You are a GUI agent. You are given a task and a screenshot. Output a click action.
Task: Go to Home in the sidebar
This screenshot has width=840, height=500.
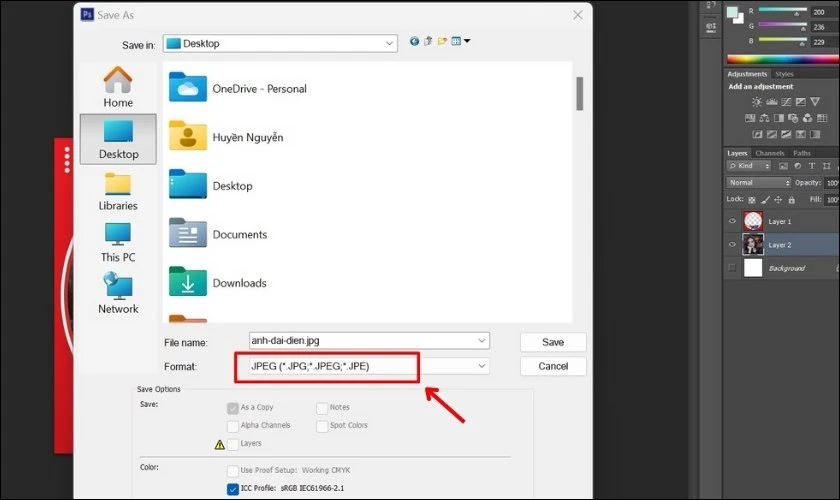point(118,87)
